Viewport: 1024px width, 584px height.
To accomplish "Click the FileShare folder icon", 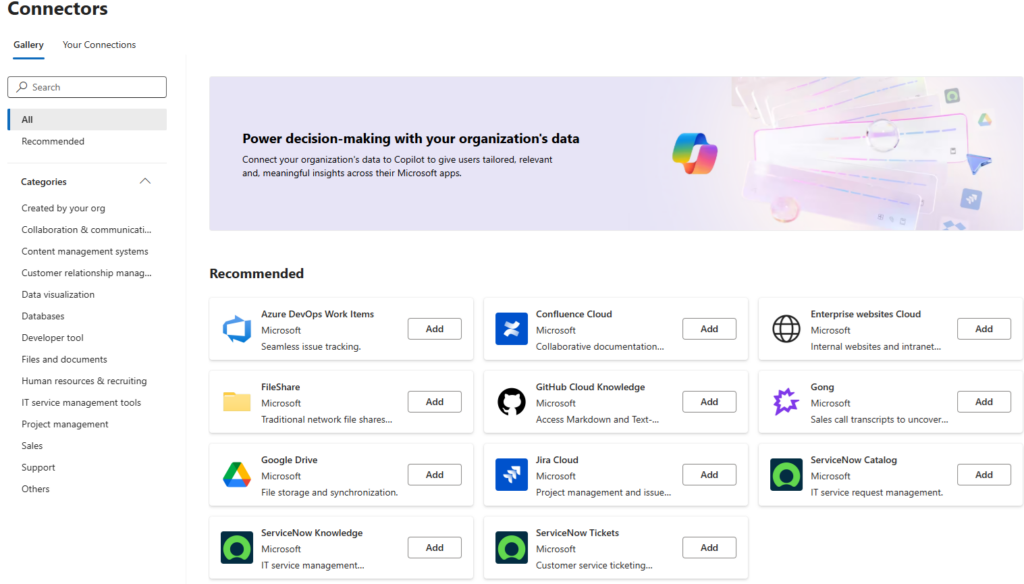I will (x=236, y=402).
